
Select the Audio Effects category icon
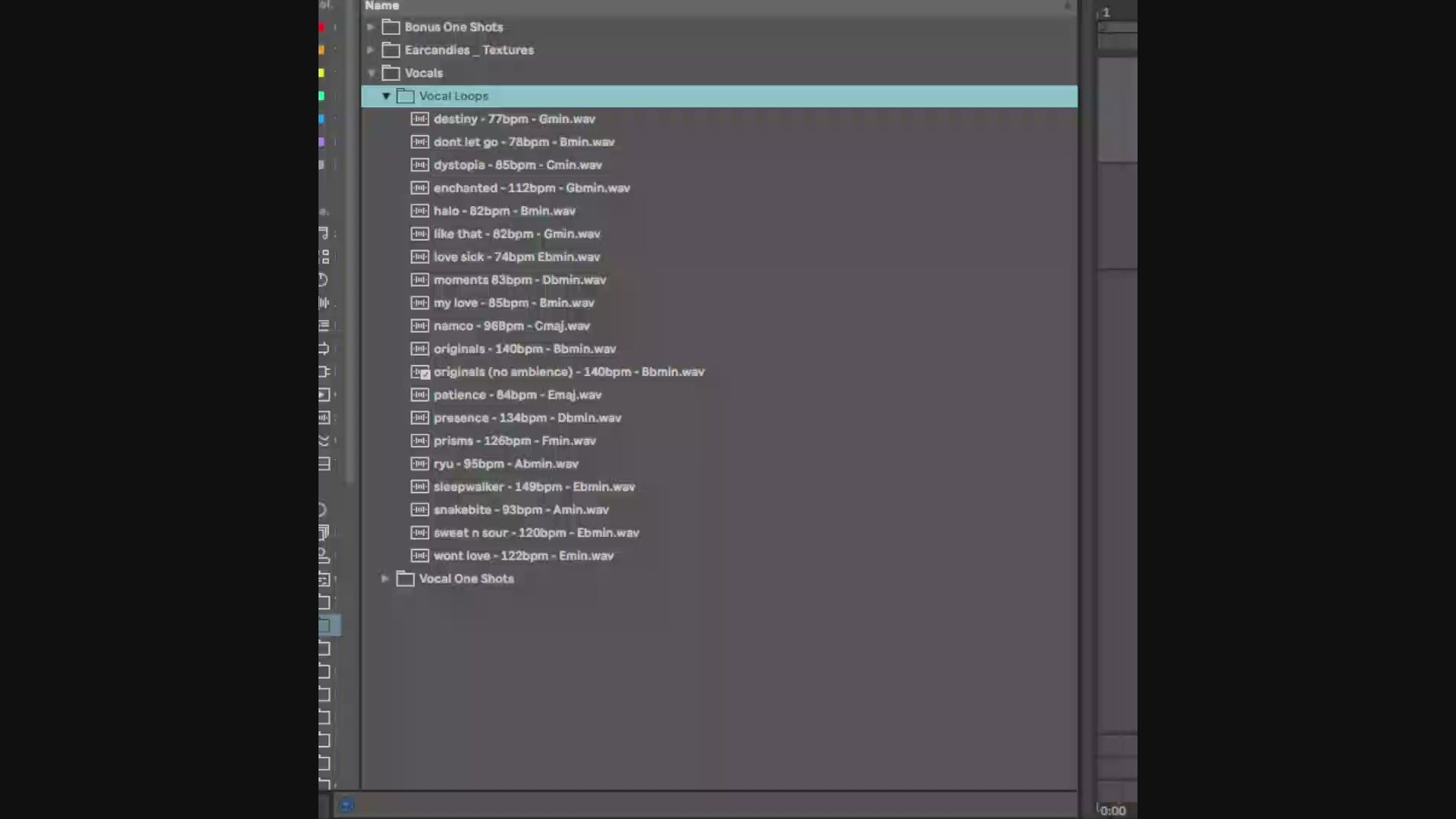[324, 303]
